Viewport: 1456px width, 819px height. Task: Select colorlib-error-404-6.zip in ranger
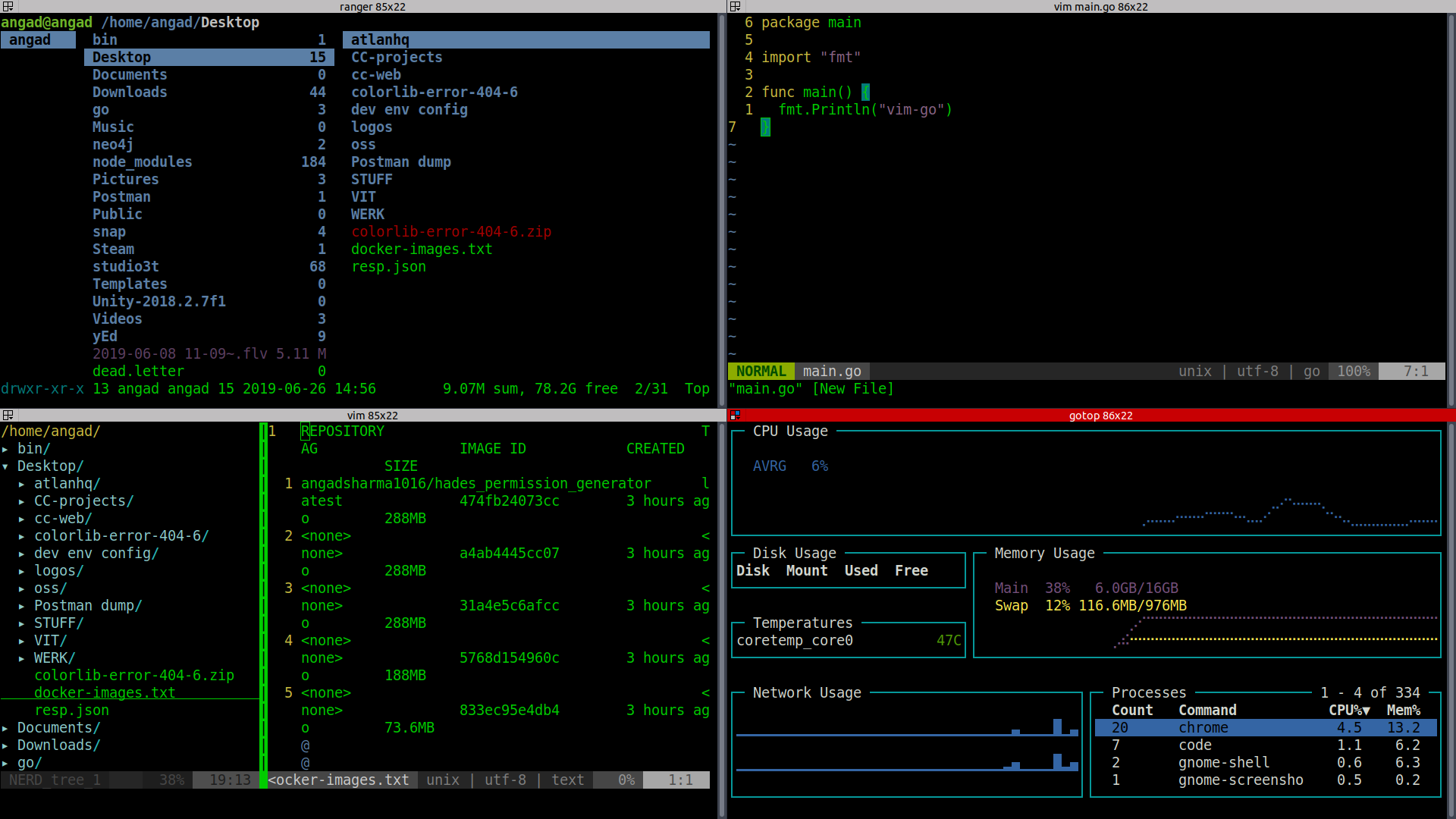(x=451, y=231)
